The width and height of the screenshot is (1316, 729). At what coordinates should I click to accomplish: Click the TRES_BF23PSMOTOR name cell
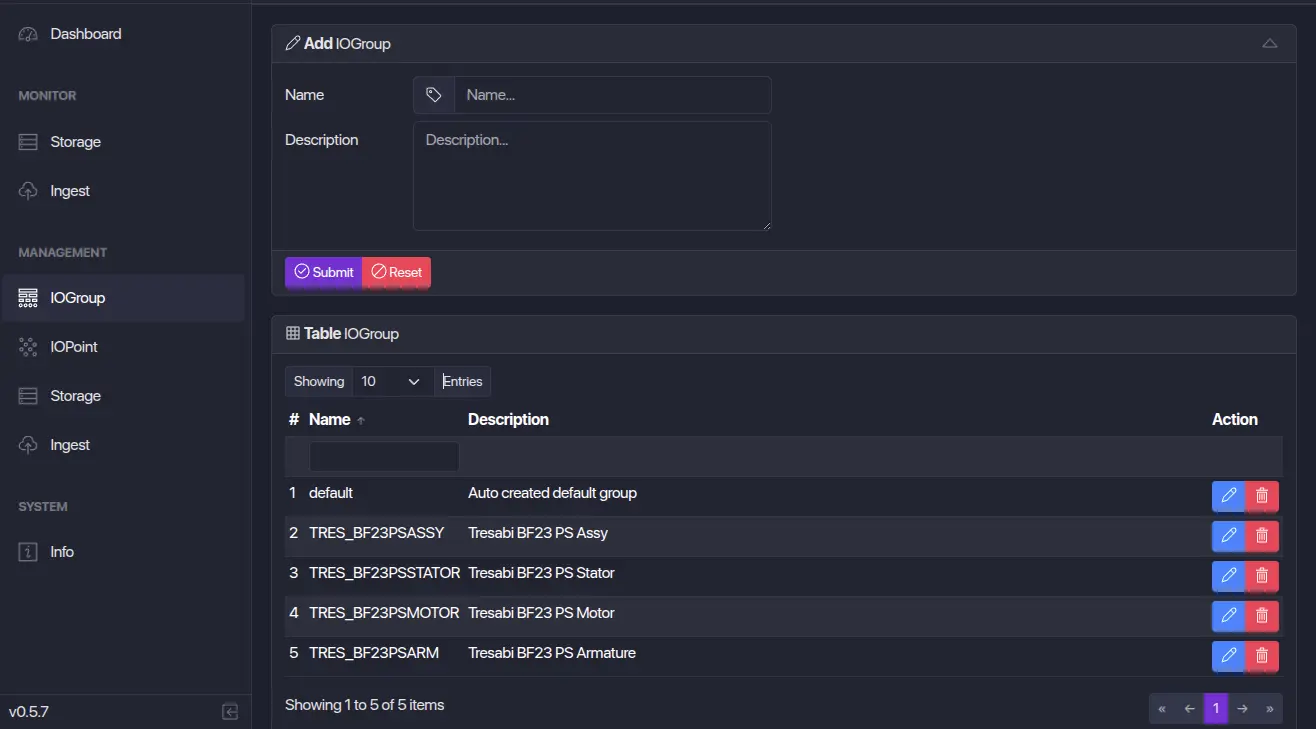384,613
